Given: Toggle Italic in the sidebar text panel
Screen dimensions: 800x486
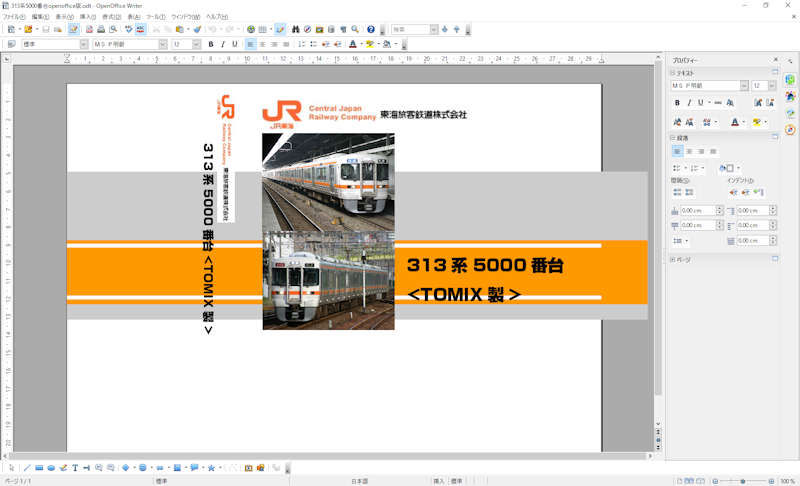Looking at the screenshot, I should [x=689, y=103].
